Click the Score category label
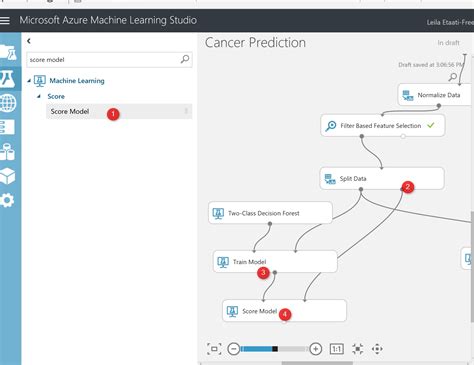474x365 pixels. point(56,96)
